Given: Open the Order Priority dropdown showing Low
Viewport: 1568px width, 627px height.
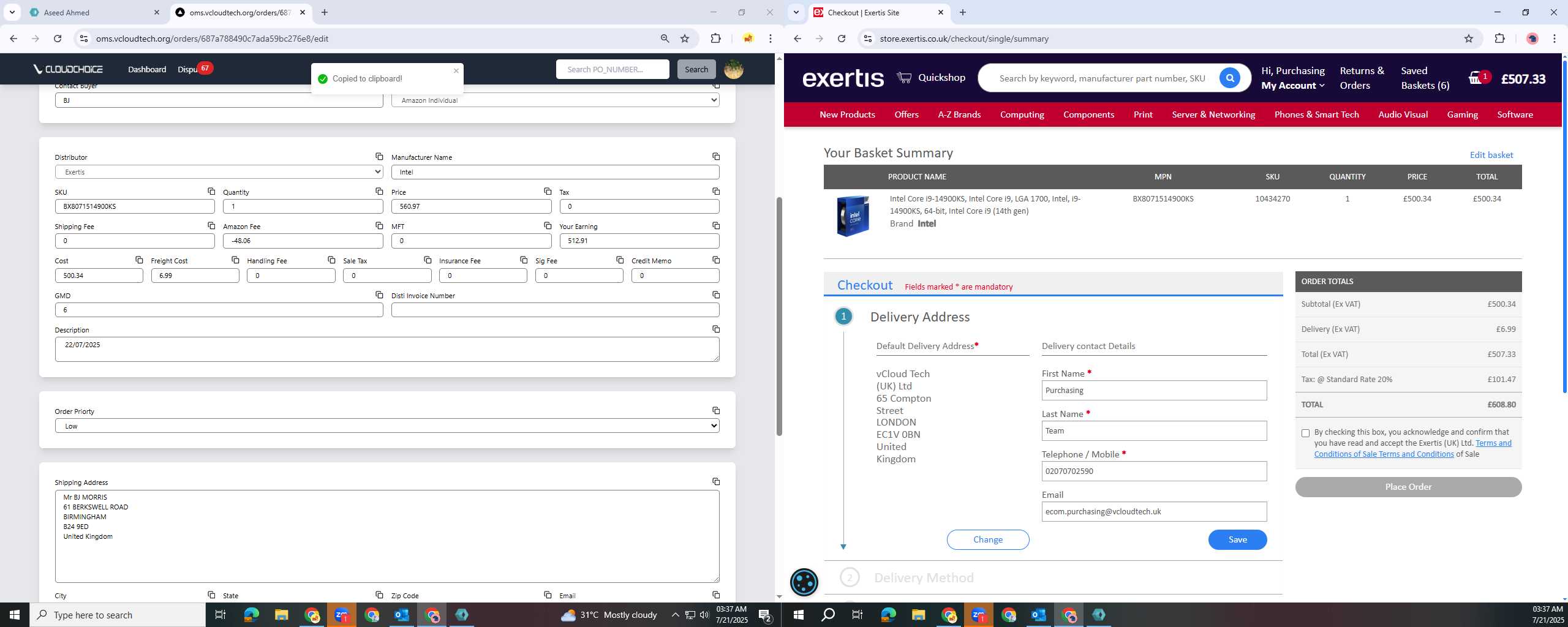Looking at the screenshot, I should 387,426.
